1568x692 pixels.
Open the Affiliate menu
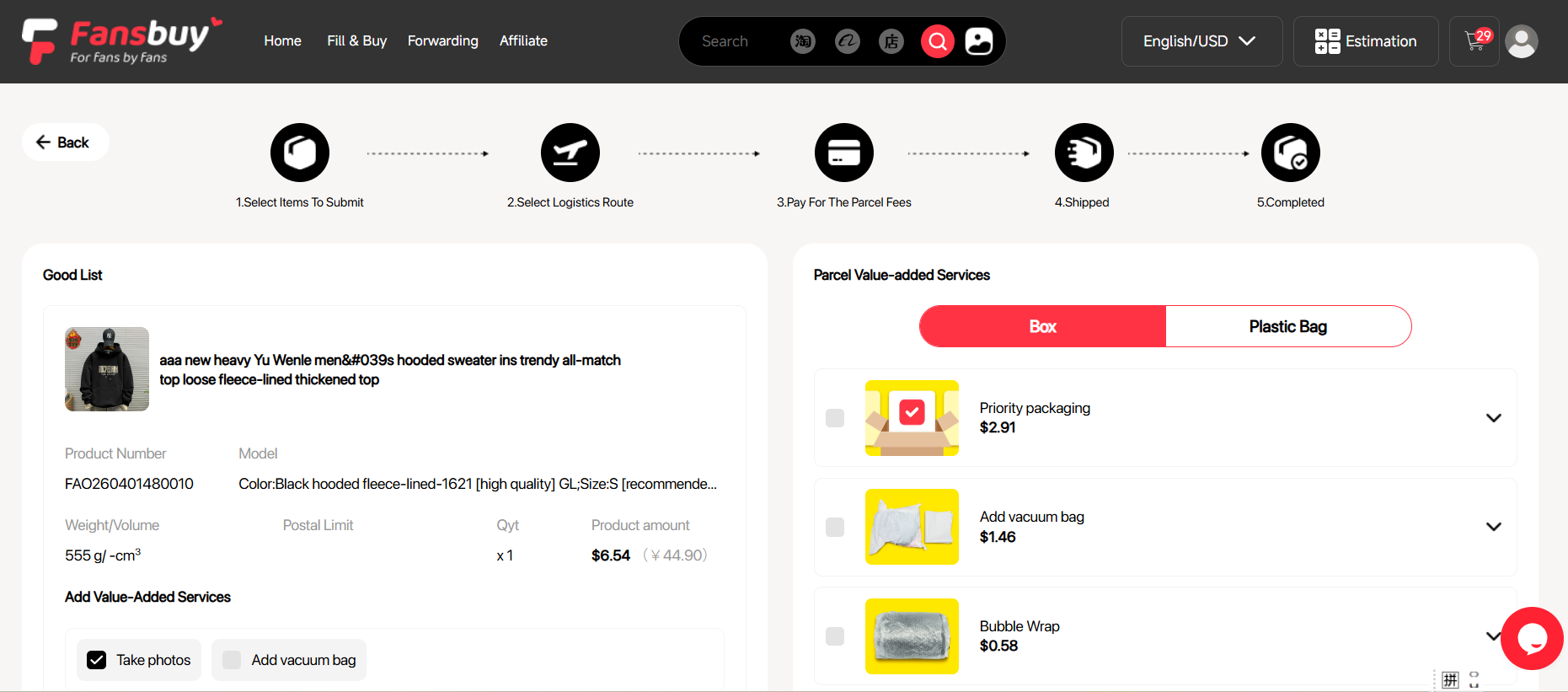[523, 40]
